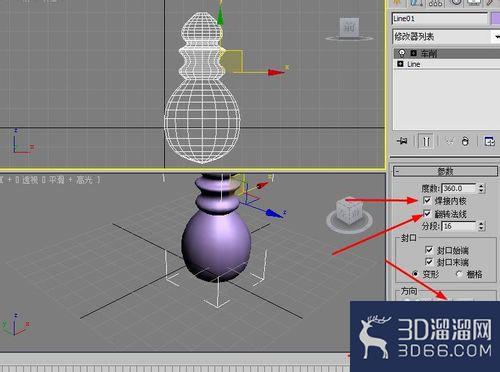Decrease 度数 with spinner down arrow
500x372 pixels.
coord(481,191)
